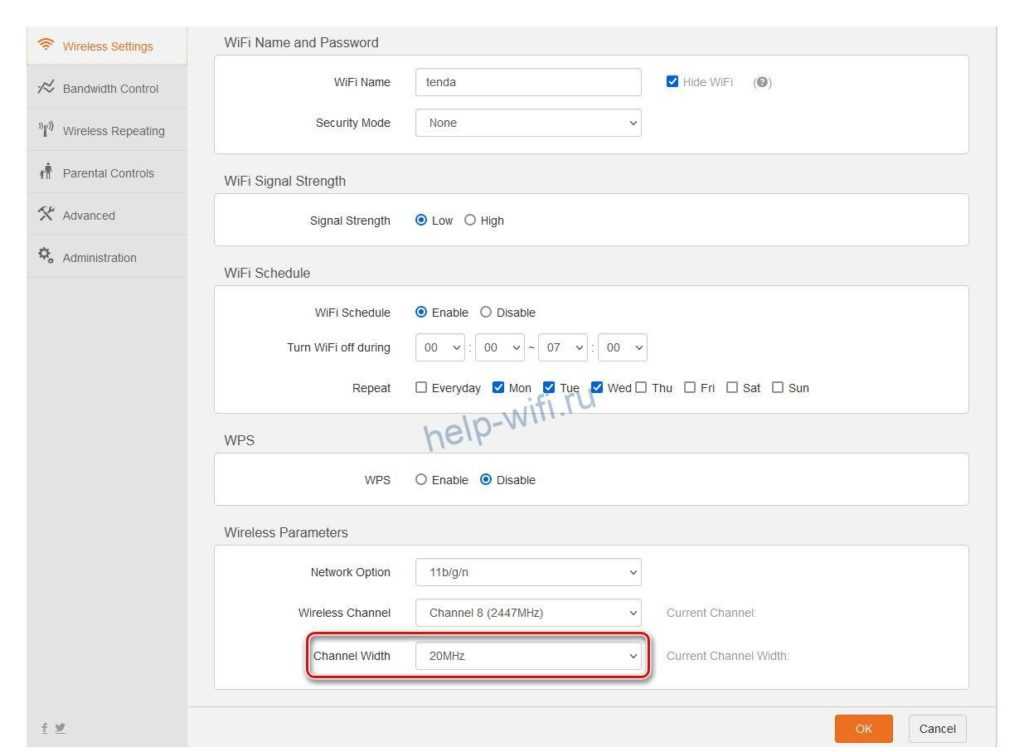1024x752 pixels.
Task: Open the Wireless Channel dropdown
Action: (x=528, y=613)
